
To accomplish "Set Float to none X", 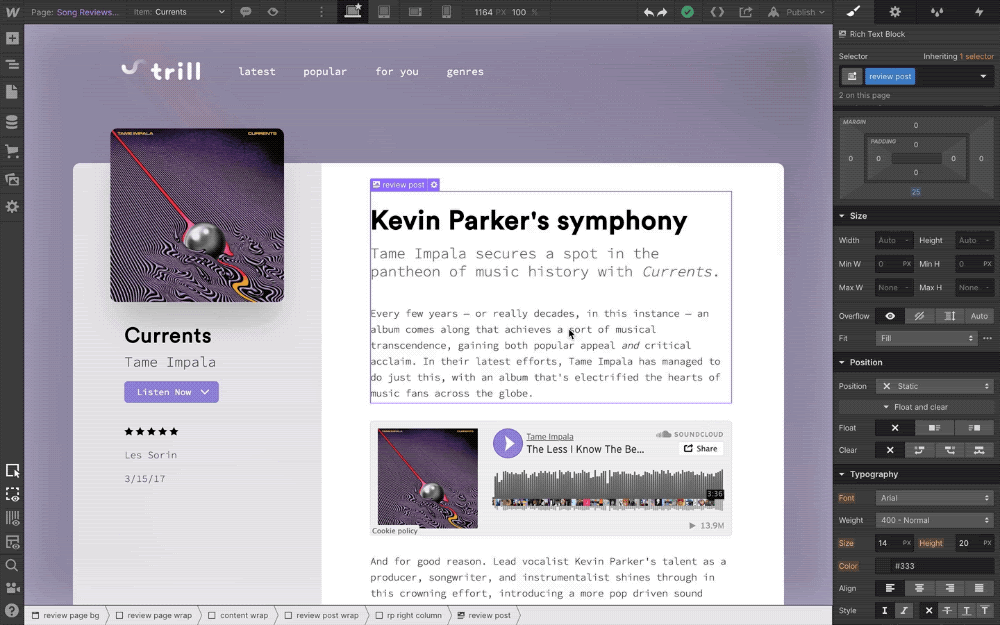I will pos(895,428).
